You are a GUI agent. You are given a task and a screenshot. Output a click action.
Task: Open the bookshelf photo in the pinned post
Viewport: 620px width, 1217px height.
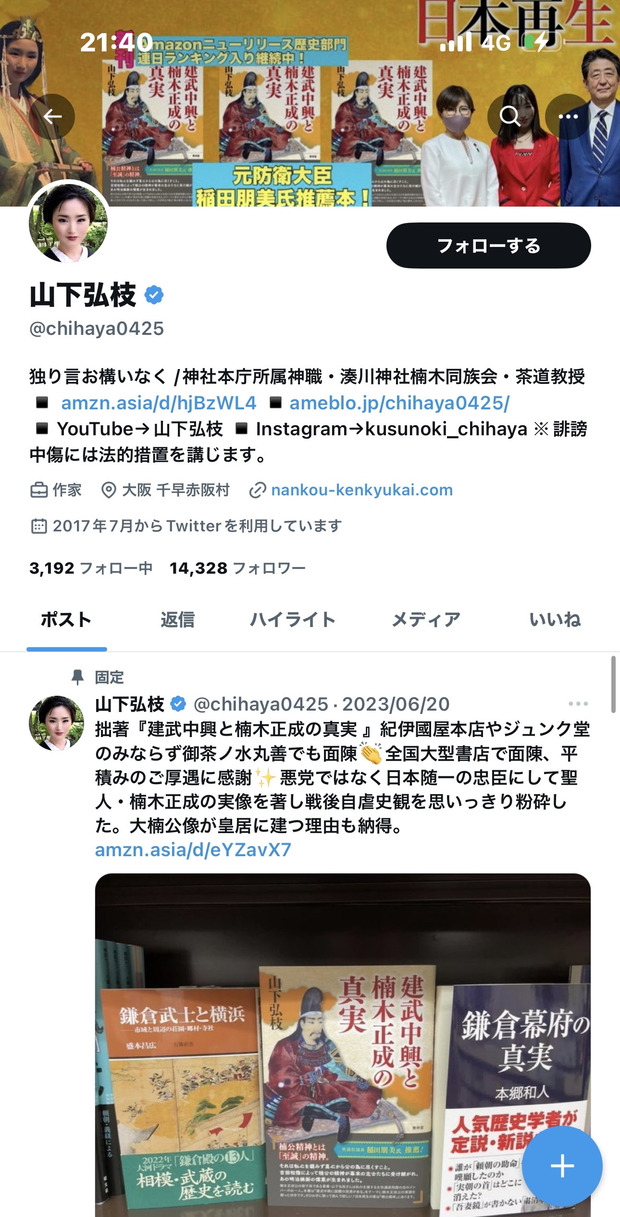343,1045
